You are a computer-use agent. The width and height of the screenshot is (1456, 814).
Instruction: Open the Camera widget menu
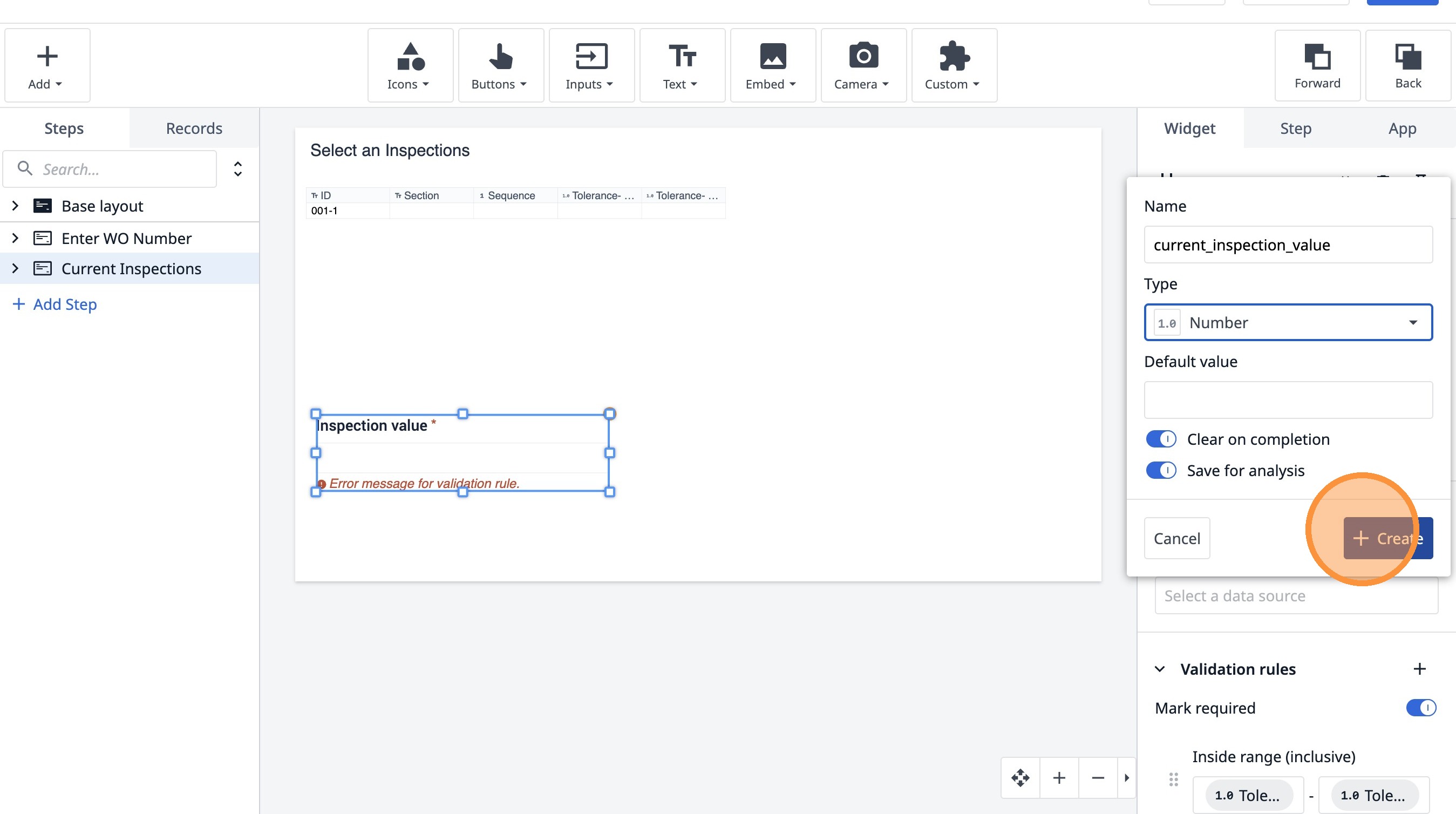(862, 65)
